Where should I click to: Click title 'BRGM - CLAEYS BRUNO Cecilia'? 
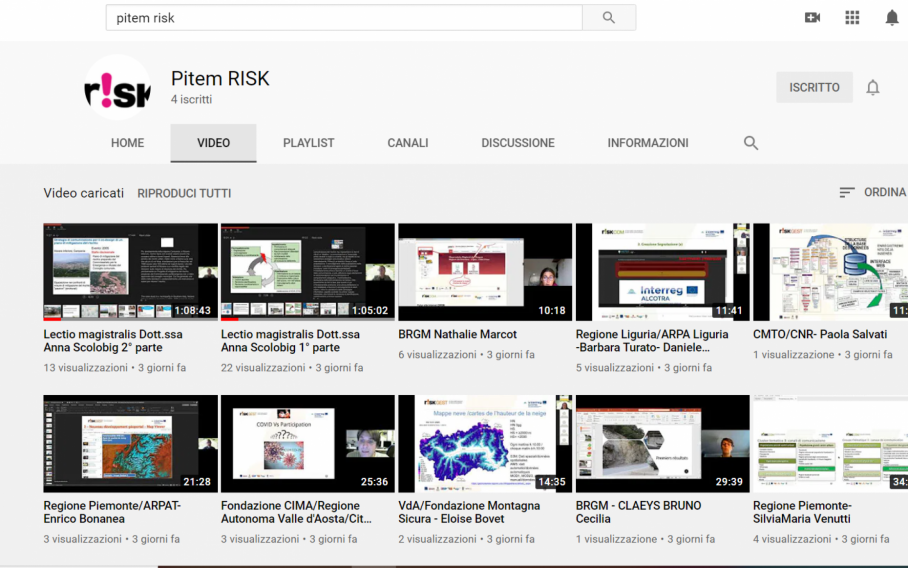click(638, 512)
